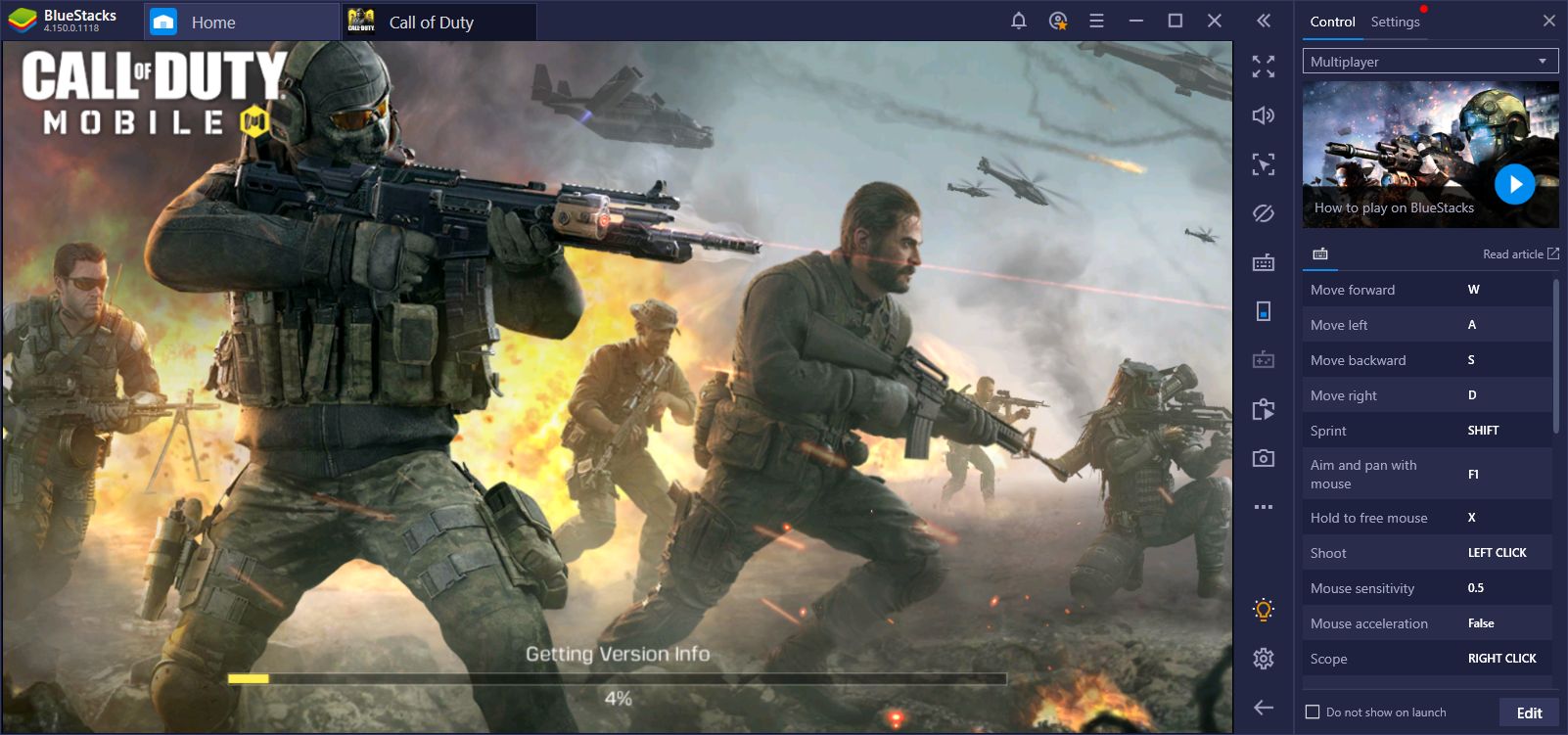1568x735 pixels.
Task: Click the game loading progress bar
Action: pos(618,678)
